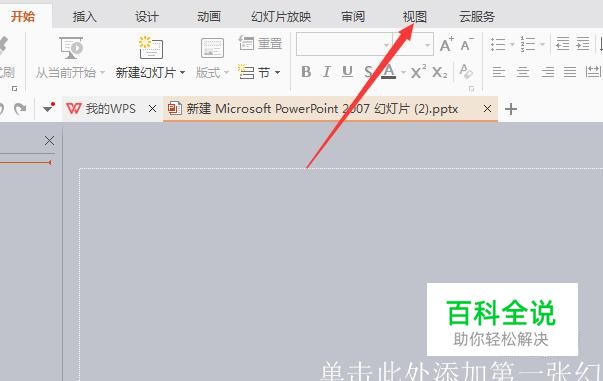Toggle bold formatting
Image resolution: width=603 pixels, height=381 pixels.
pyautogui.click(x=306, y=72)
